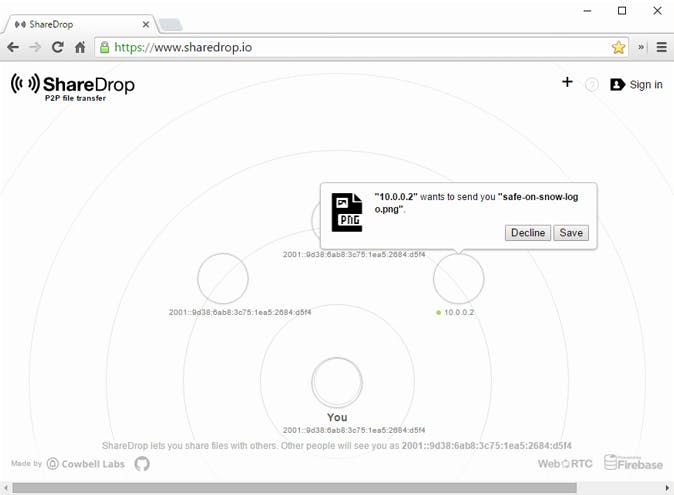
Task: Open the GitHub octocat icon
Action: click(142, 464)
